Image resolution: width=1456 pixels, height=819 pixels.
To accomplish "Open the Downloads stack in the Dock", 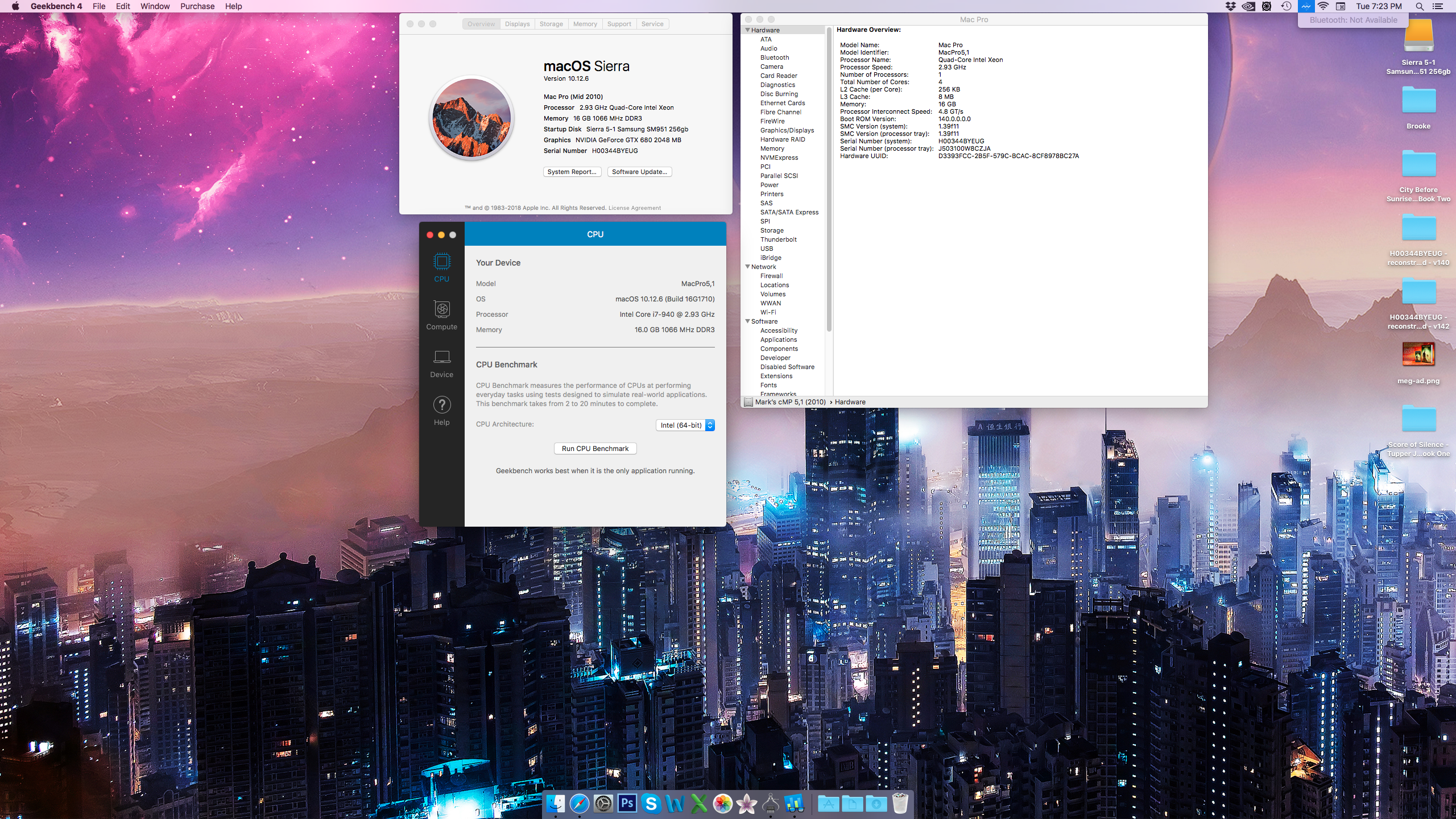I will pyautogui.click(x=876, y=803).
